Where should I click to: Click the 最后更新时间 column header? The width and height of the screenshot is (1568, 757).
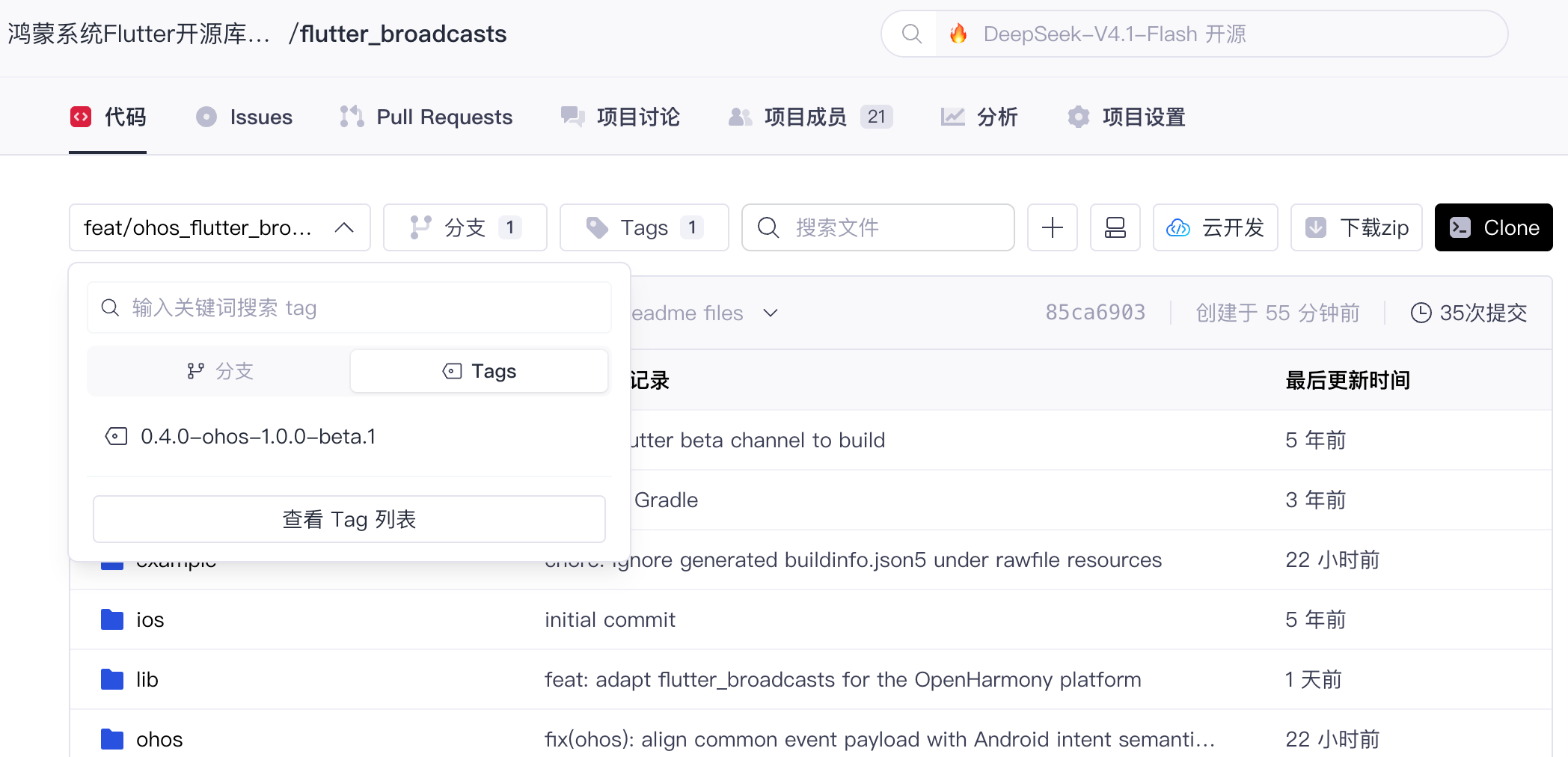tap(1348, 380)
